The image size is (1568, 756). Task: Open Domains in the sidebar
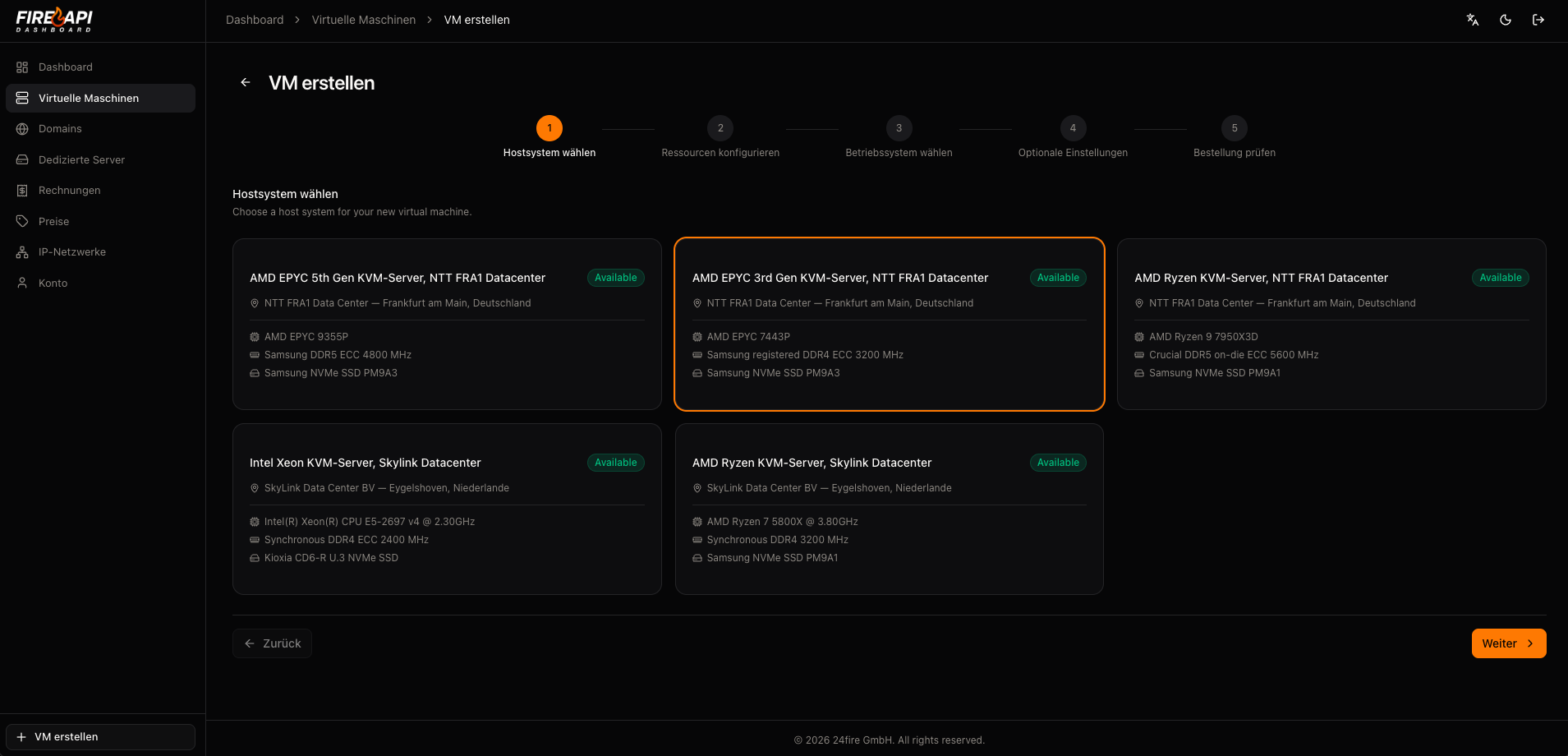[x=100, y=129]
